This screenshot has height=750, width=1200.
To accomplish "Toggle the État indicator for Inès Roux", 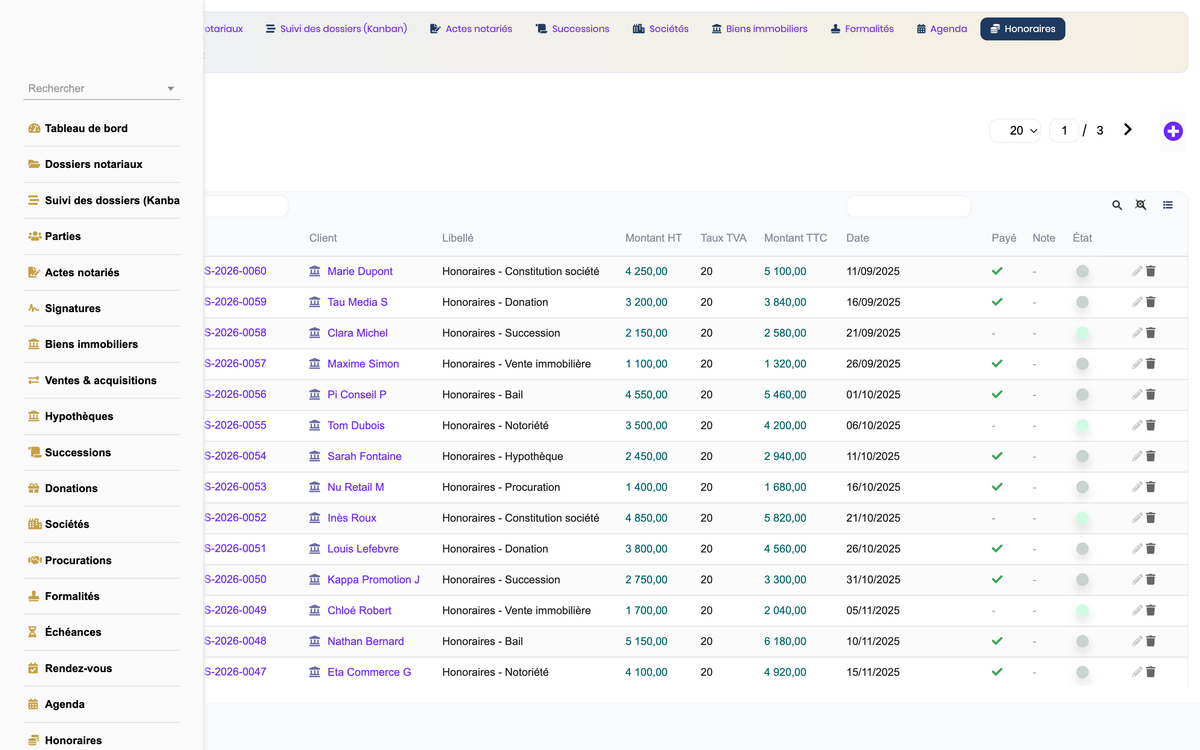I will (x=1082, y=518).
